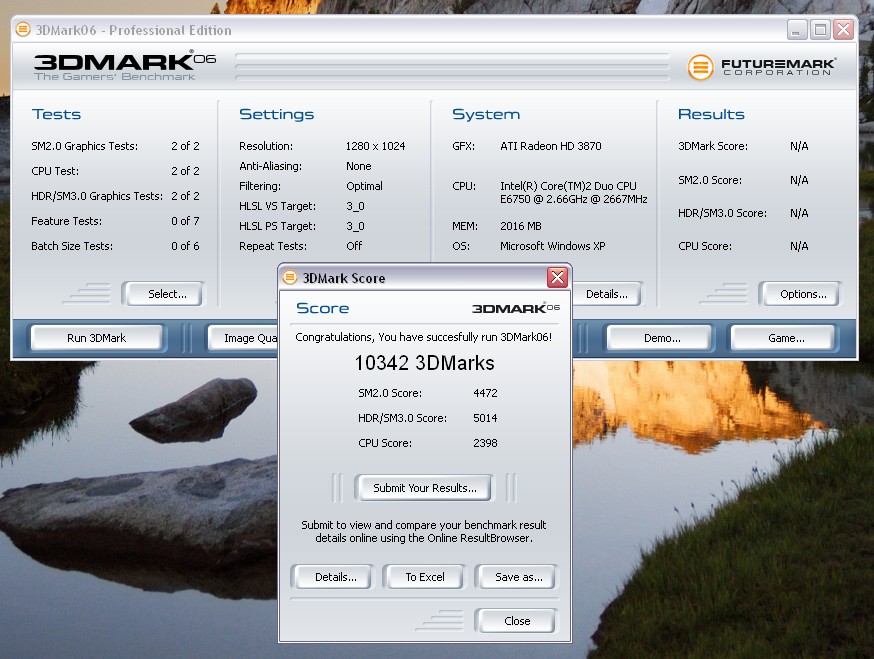Click the 3DMark Score N/A result
The image size is (874, 659).
799,146
